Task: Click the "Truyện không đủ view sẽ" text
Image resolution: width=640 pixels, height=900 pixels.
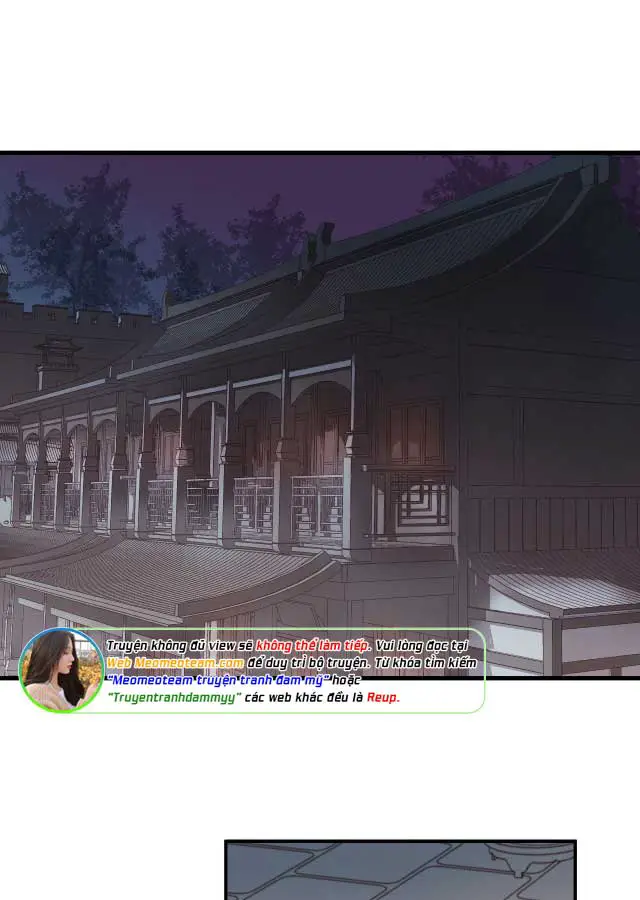Action: click(179, 646)
